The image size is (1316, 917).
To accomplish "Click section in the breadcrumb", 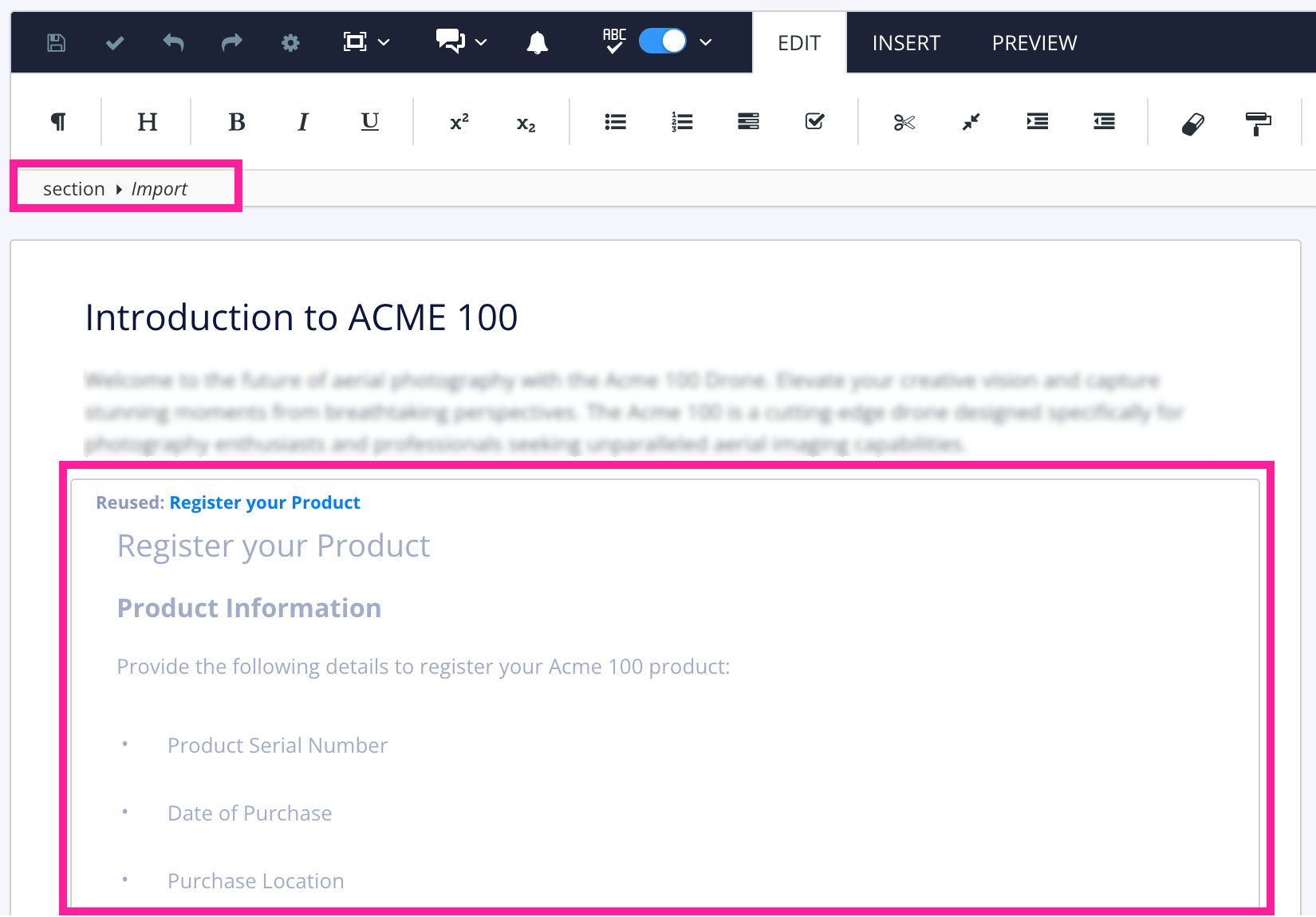I will [74, 188].
